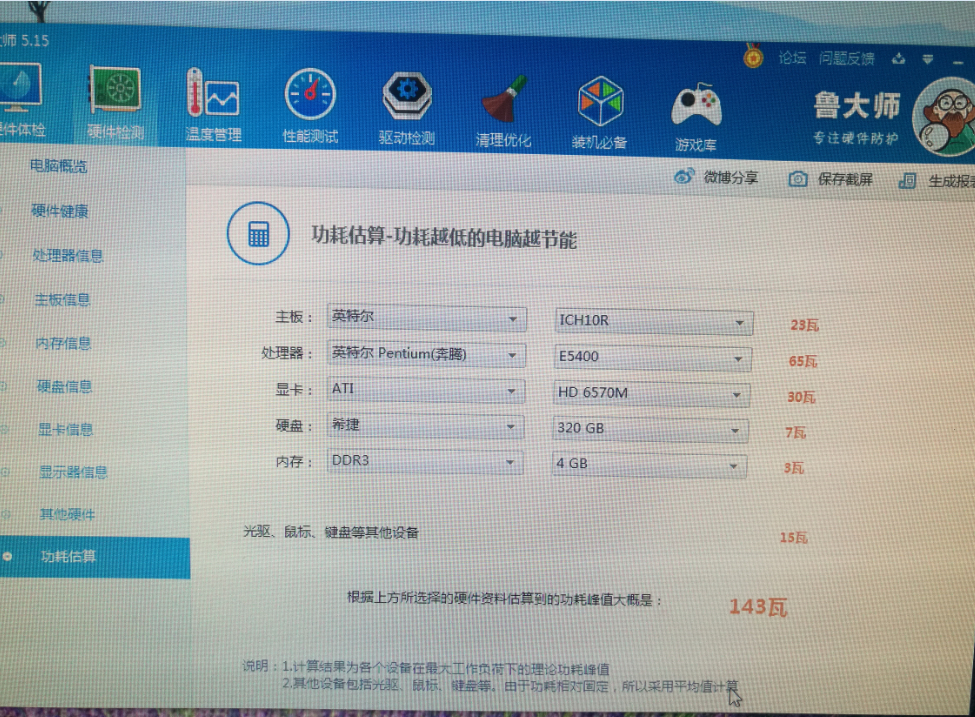Select 主板信息 in the sidebar
This screenshot has width=975, height=717.
[62, 300]
